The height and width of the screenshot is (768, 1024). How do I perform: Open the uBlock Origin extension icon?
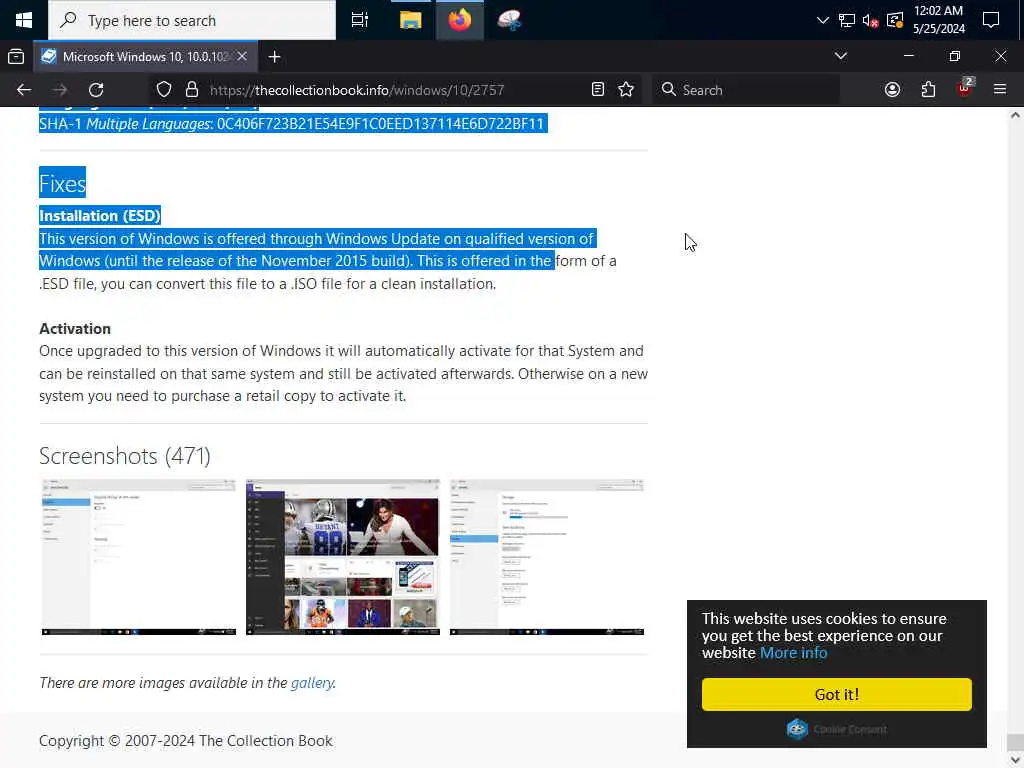click(x=964, y=89)
